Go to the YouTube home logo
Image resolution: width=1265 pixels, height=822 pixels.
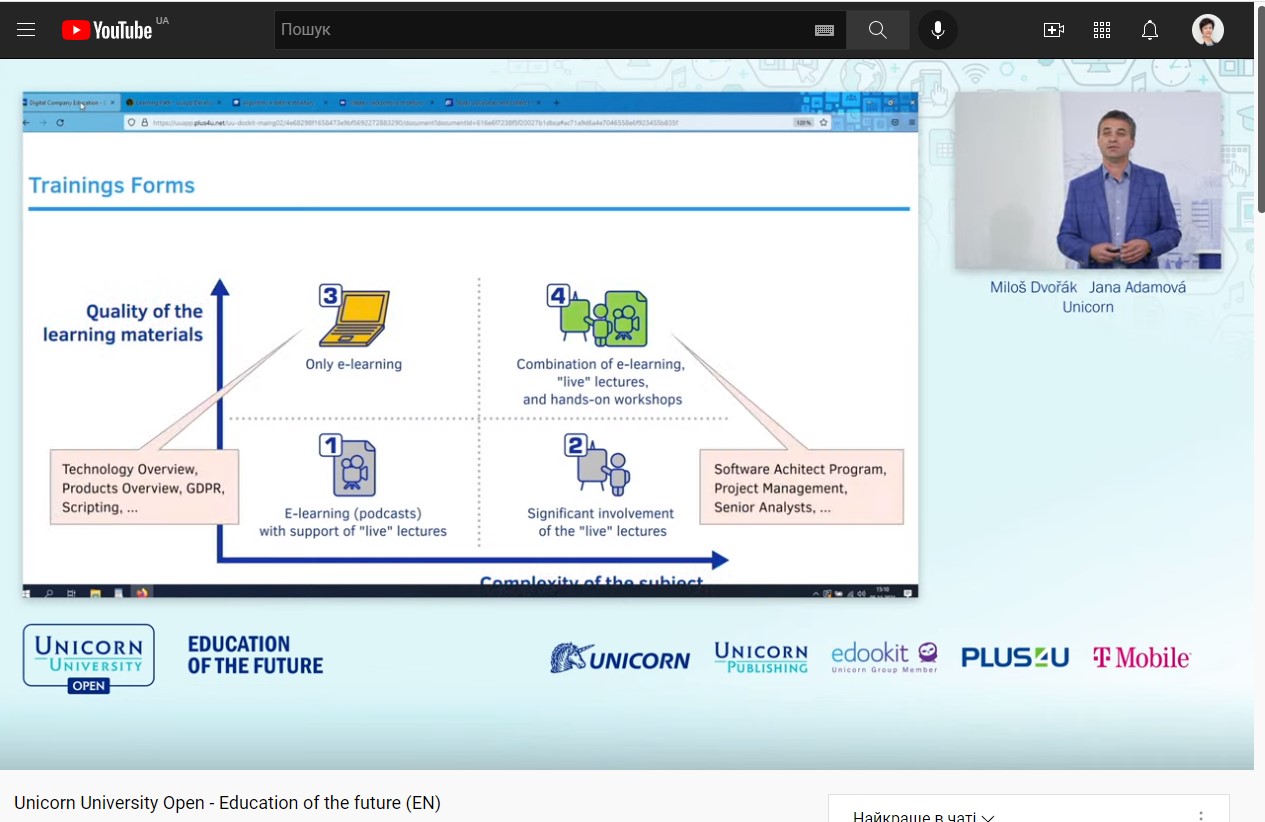coord(107,30)
